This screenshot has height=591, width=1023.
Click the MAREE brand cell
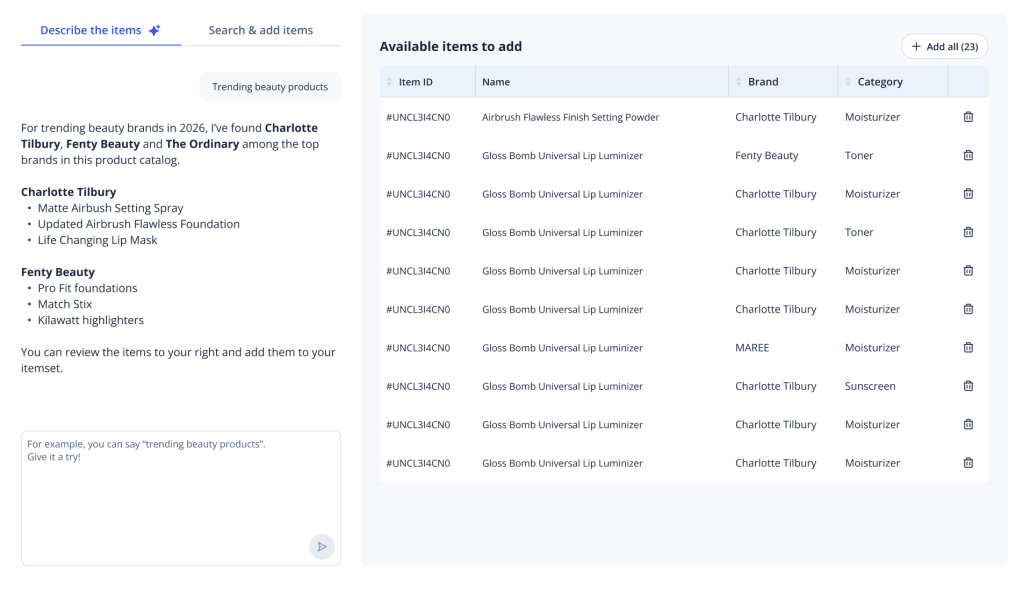tap(752, 348)
